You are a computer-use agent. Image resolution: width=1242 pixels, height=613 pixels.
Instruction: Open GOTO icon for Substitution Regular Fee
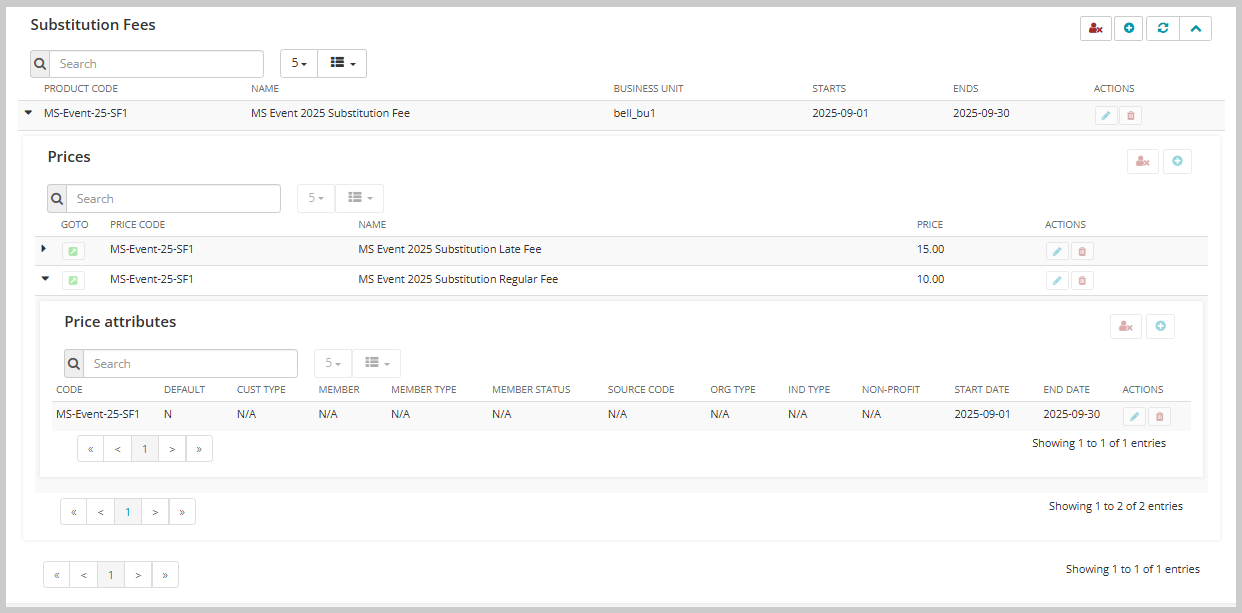pos(73,281)
